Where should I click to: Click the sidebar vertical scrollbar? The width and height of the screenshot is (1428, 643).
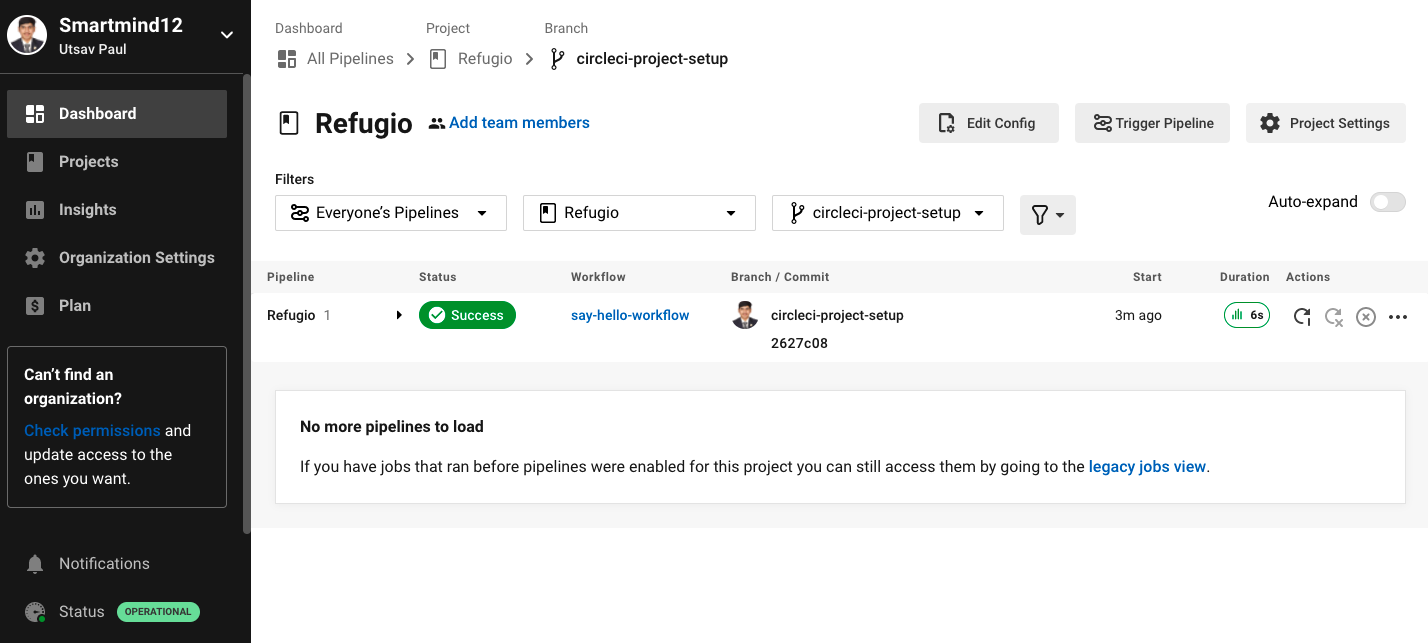click(246, 304)
